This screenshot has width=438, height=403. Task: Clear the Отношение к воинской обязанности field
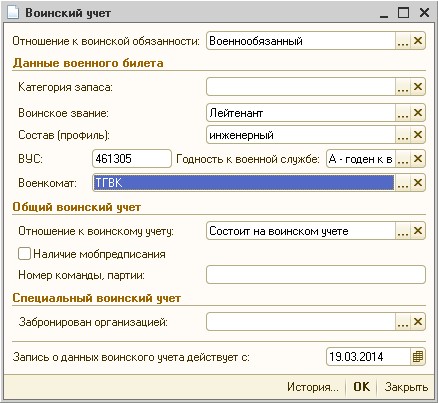point(418,41)
